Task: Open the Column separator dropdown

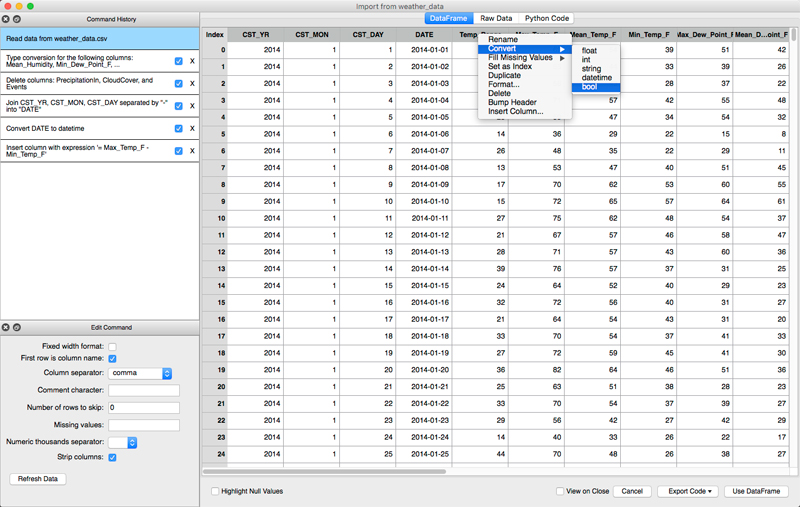Action: (140, 373)
